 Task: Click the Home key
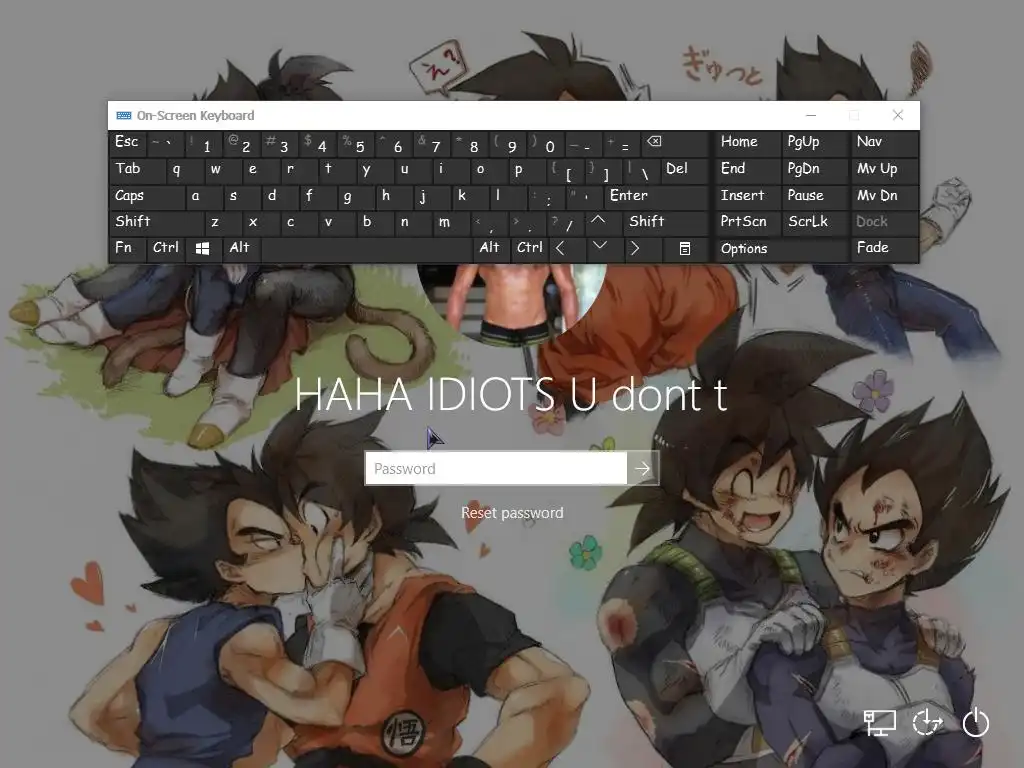point(748,144)
